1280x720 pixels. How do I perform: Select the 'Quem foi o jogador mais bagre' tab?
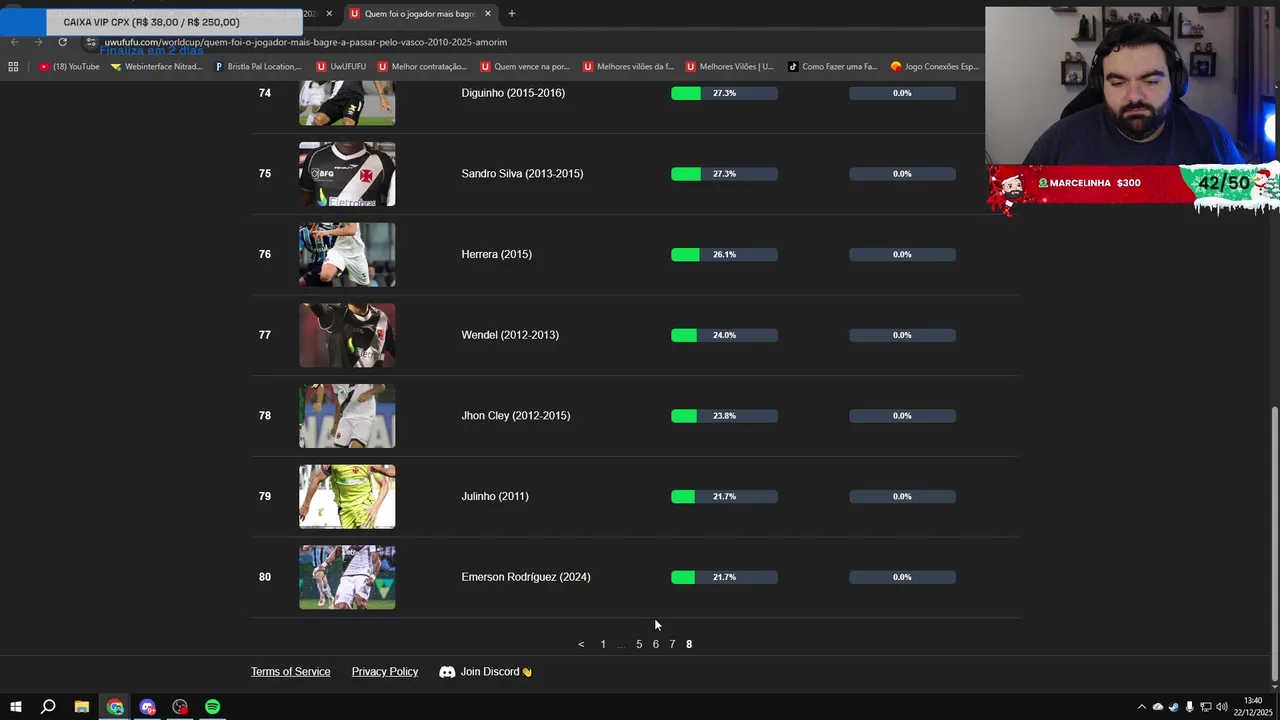(419, 14)
